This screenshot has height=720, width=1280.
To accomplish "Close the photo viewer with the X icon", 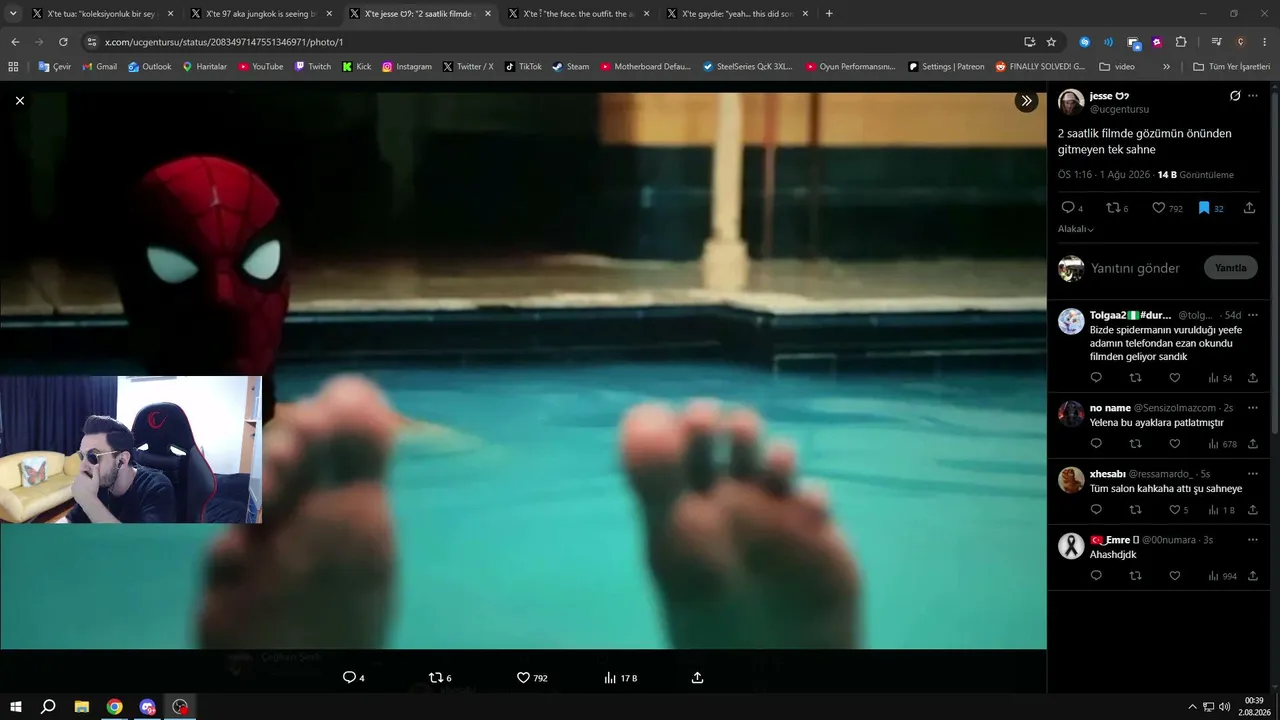I will pyautogui.click(x=20, y=101).
